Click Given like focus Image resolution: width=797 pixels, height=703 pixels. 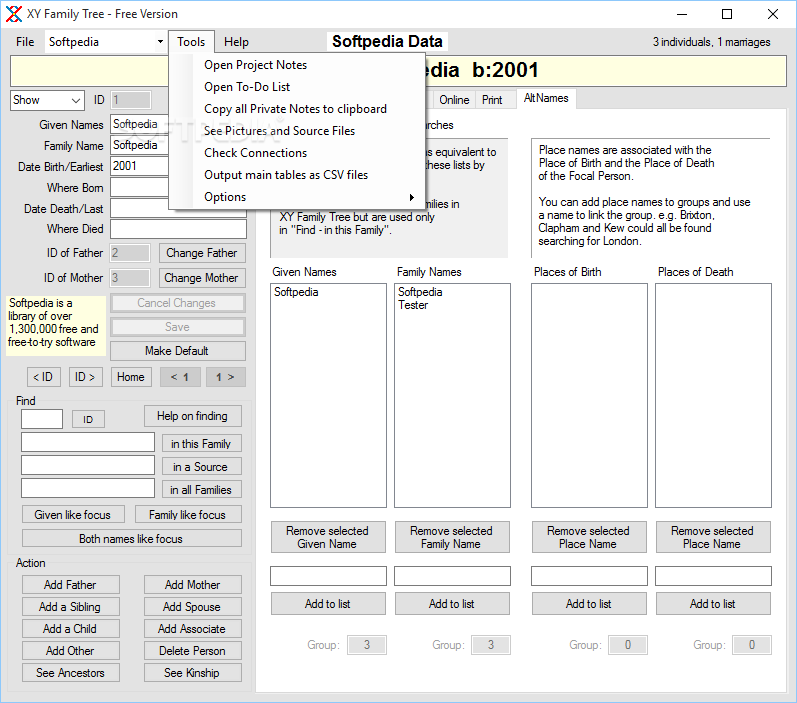point(73,514)
